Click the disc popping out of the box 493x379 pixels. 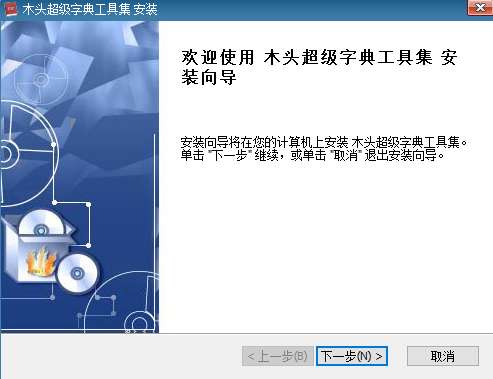42,223
